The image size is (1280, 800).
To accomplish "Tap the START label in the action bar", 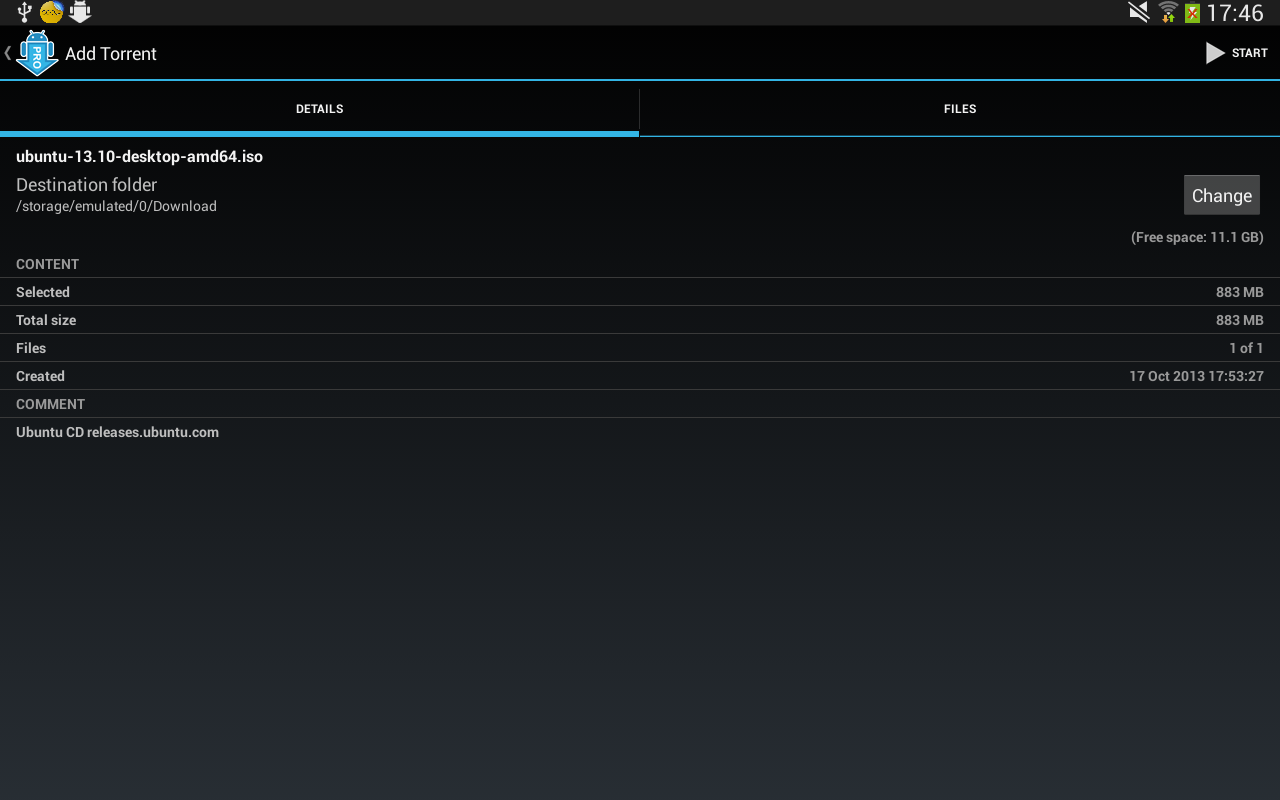I will point(1248,52).
